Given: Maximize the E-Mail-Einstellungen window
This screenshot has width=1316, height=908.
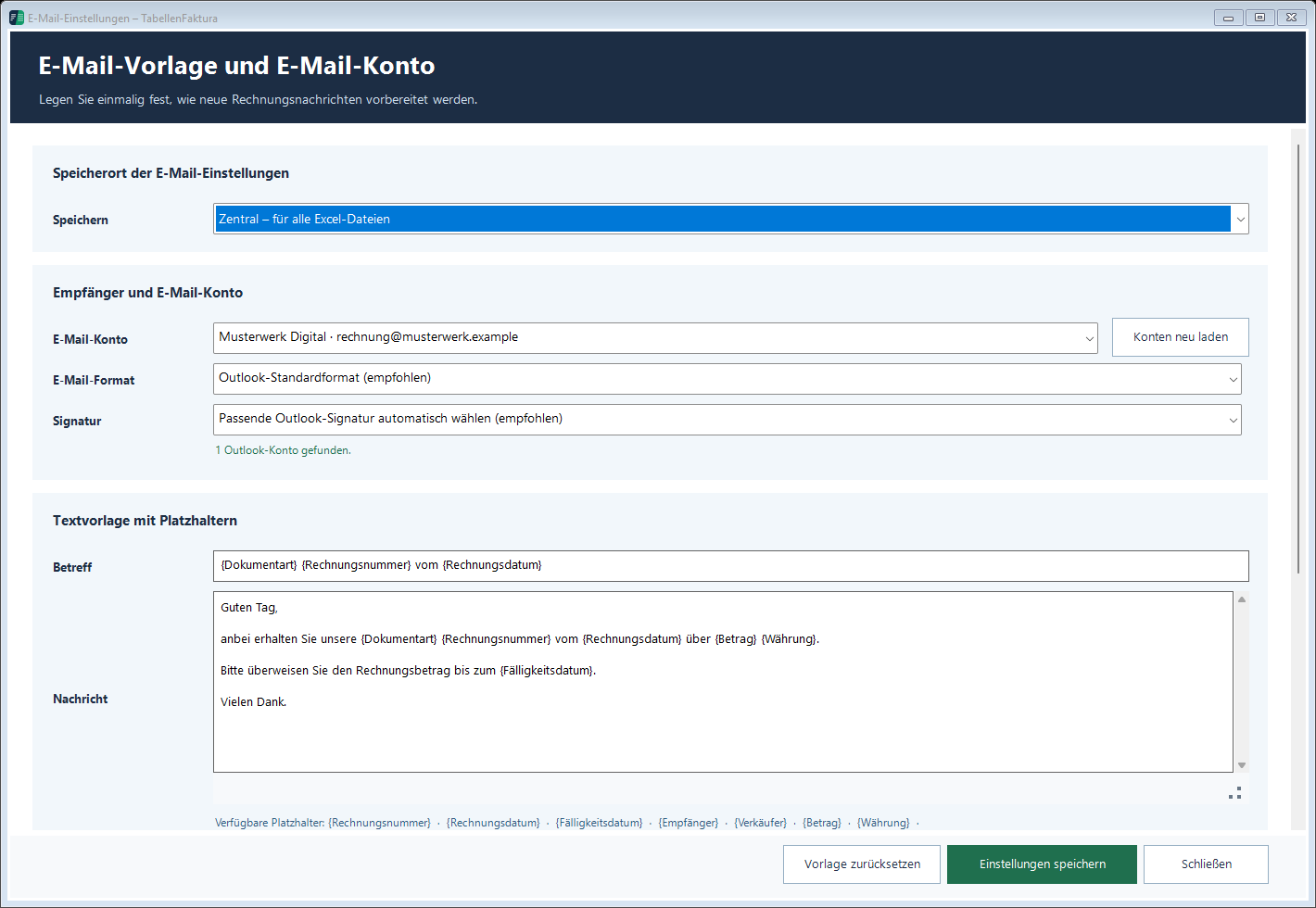Looking at the screenshot, I should (1259, 18).
